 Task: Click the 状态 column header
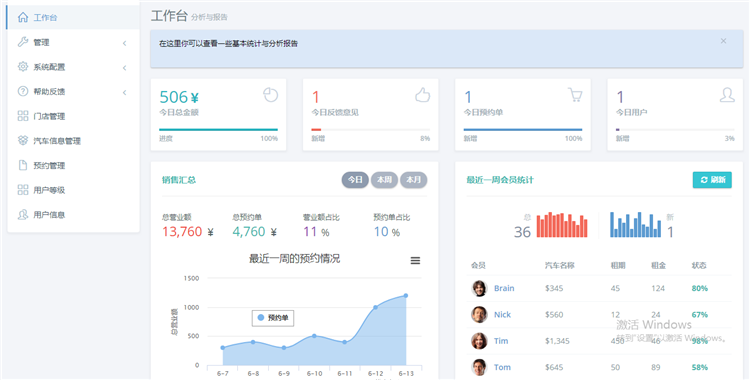(699, 265)
